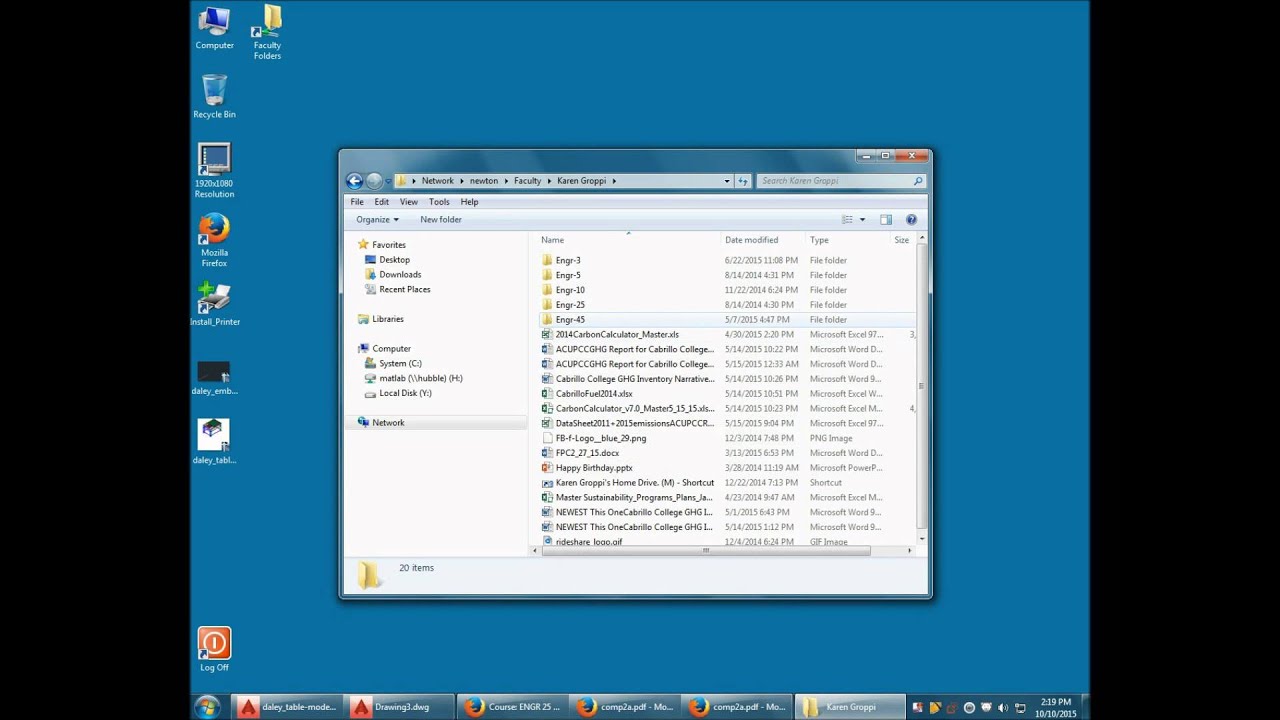The height and width of the screenshot is (720, 1280).
Task: Open the Organize dropdown menu
Action: [x=377, y=220]
